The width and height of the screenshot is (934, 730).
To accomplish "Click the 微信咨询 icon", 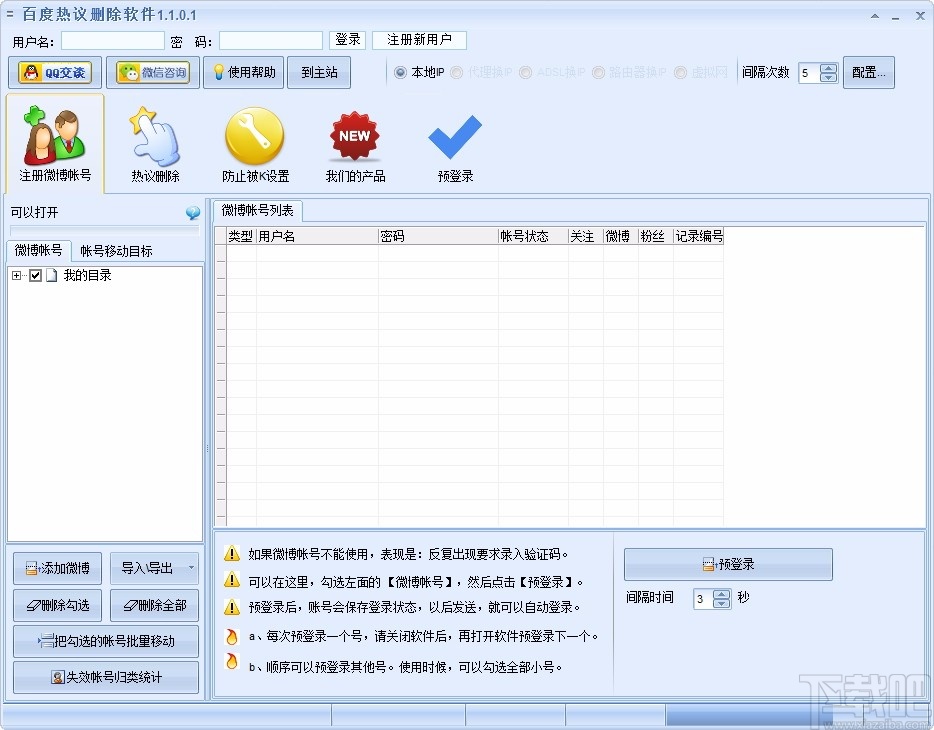I will [152, 72].
